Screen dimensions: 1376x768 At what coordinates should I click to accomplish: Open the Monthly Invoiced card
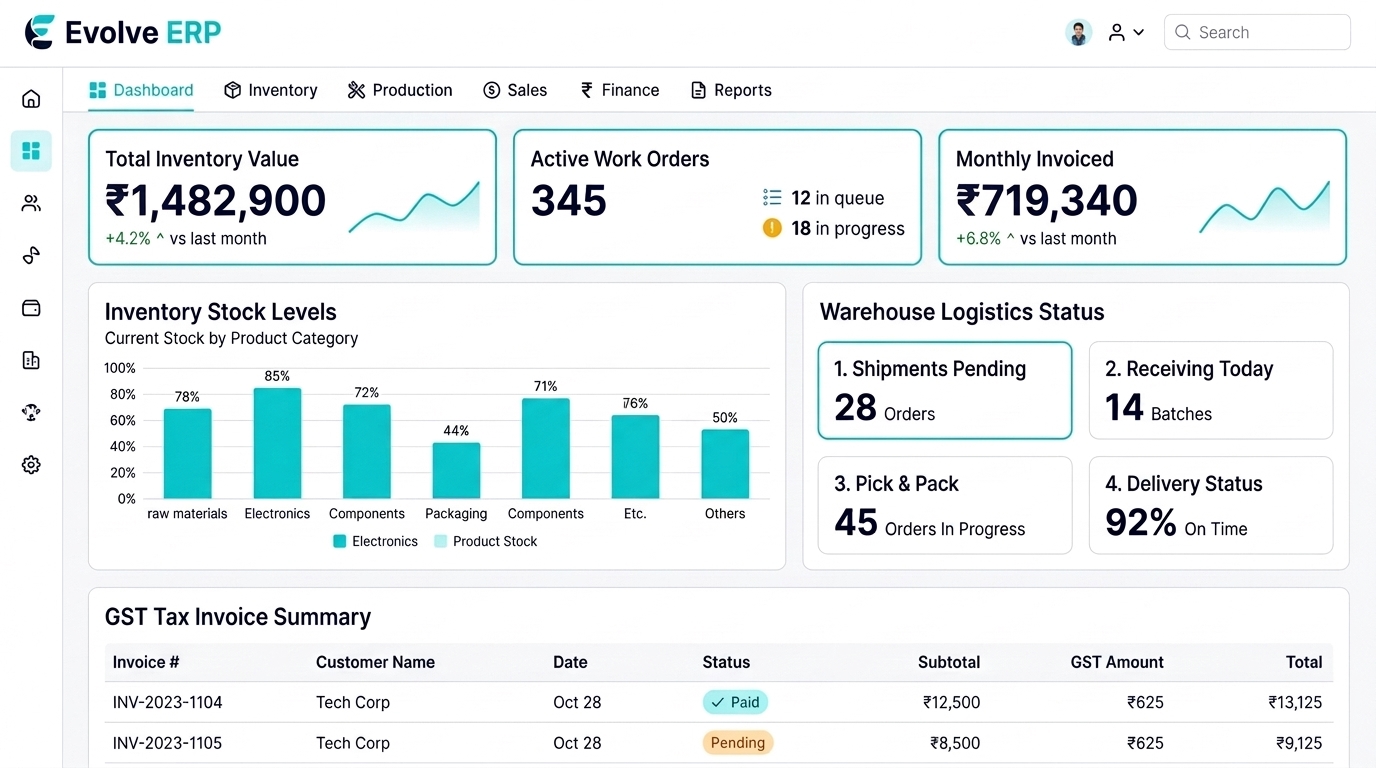pos(1142,197)
